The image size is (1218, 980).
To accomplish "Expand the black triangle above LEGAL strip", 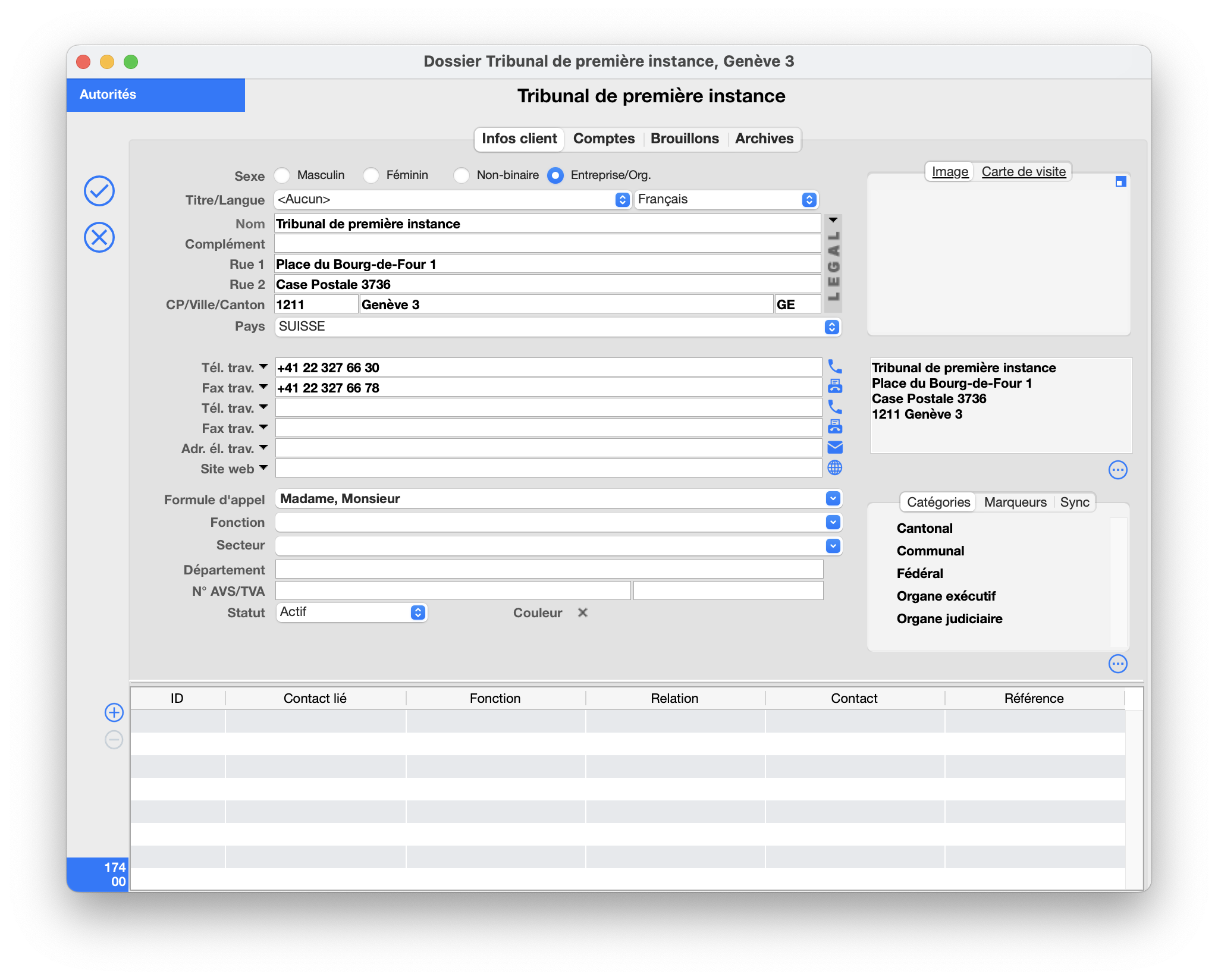I will (x=833, y=220).
